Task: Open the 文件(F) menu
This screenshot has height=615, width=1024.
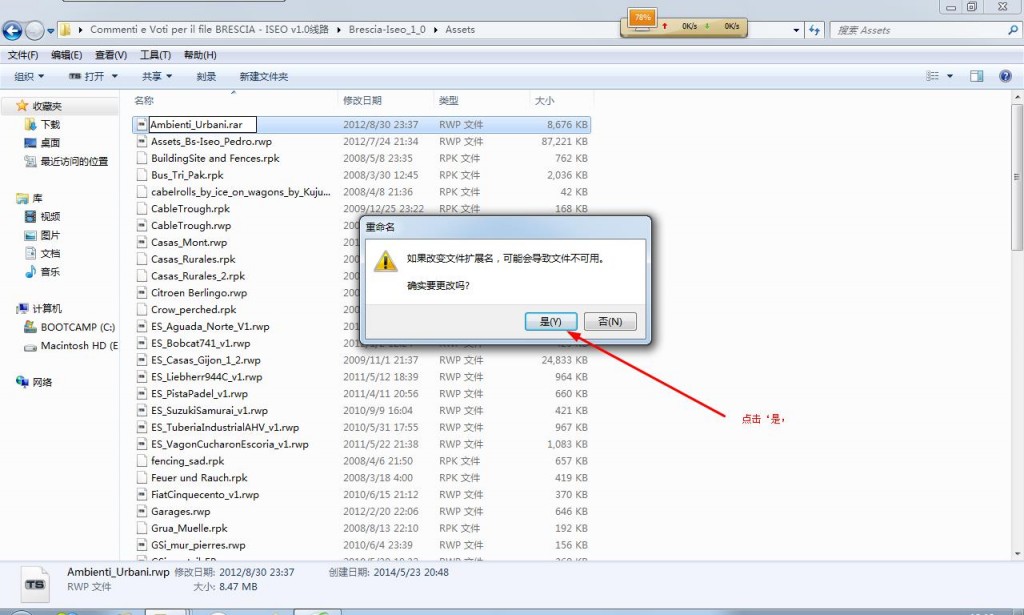Action: 23,55
